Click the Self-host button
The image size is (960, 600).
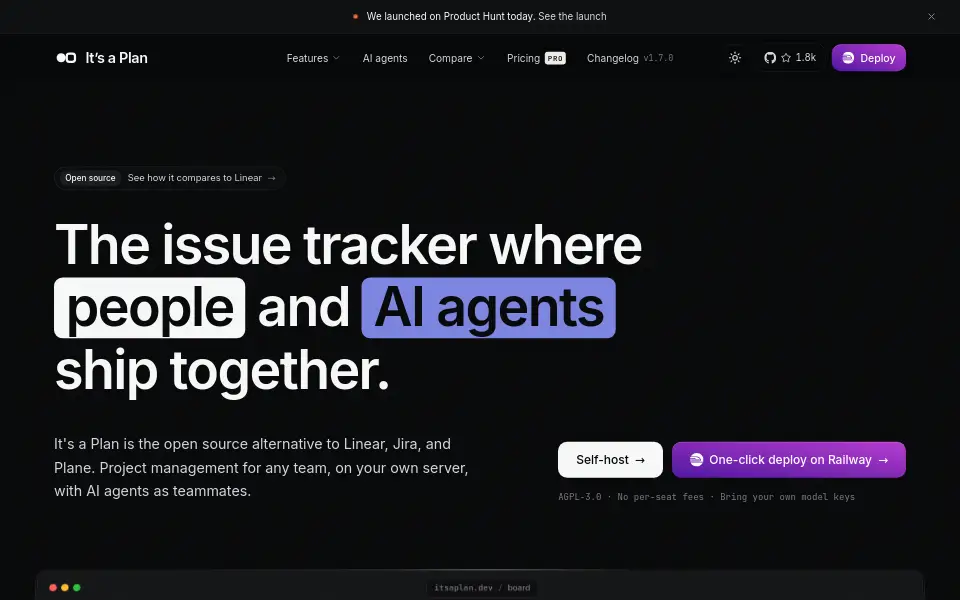point(610,460)
